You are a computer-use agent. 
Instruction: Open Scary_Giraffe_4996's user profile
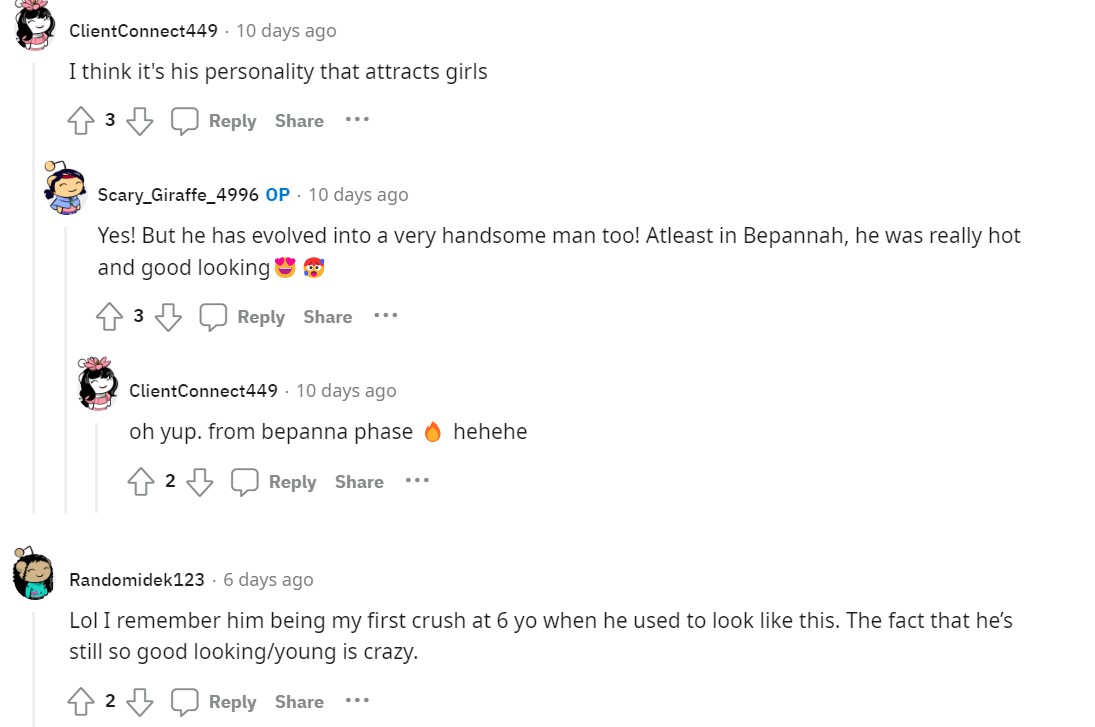(178, 195)
